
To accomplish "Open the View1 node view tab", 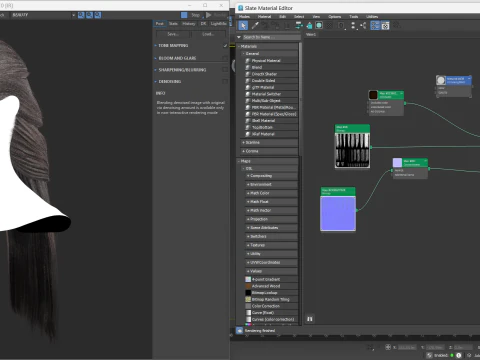I will 311,34.
